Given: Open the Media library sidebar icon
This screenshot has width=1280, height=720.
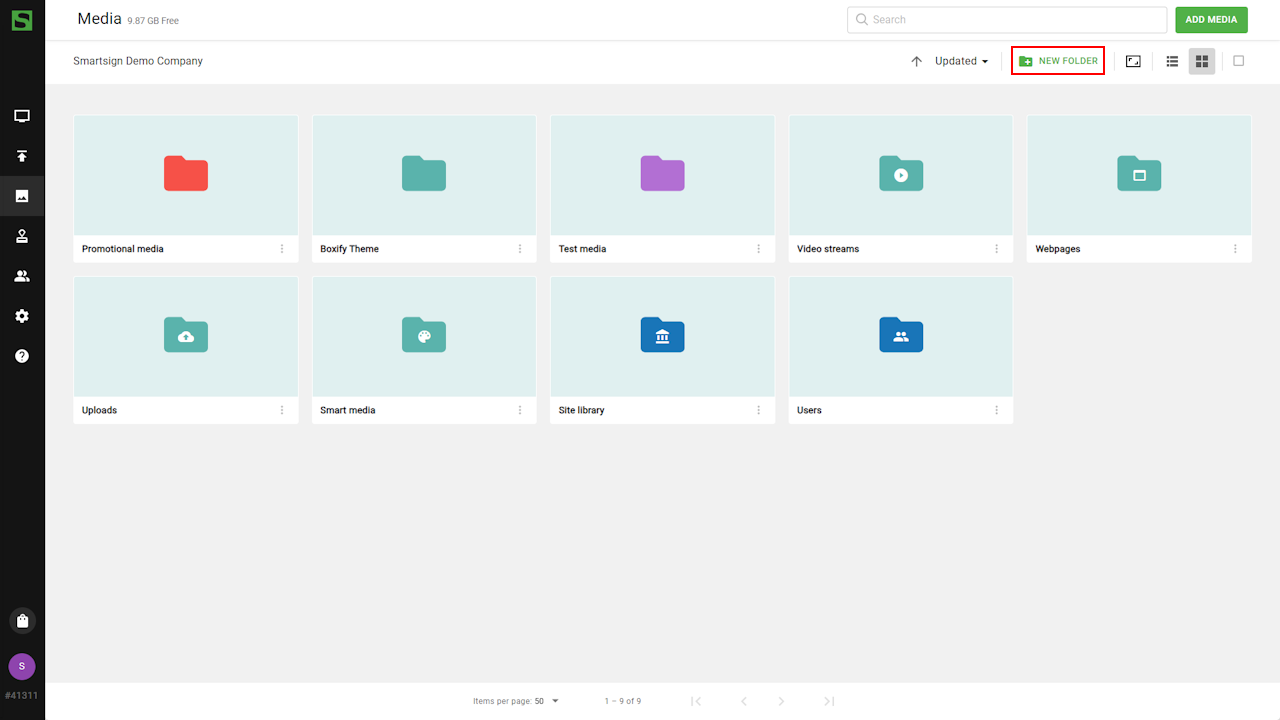Looking at the screenshot, I should pyautogui.click(x=22, y=196).
